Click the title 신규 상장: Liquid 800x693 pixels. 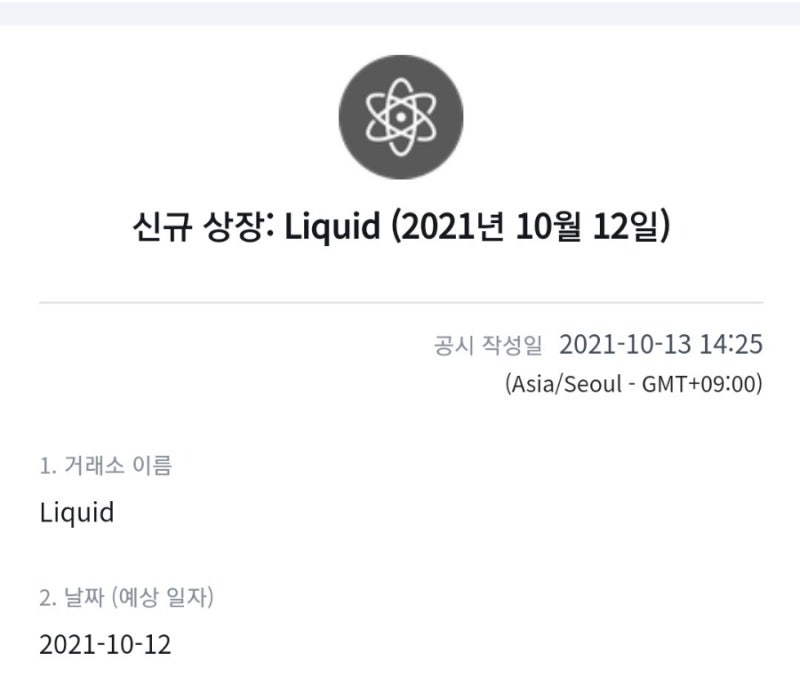(x=257, y=226)
